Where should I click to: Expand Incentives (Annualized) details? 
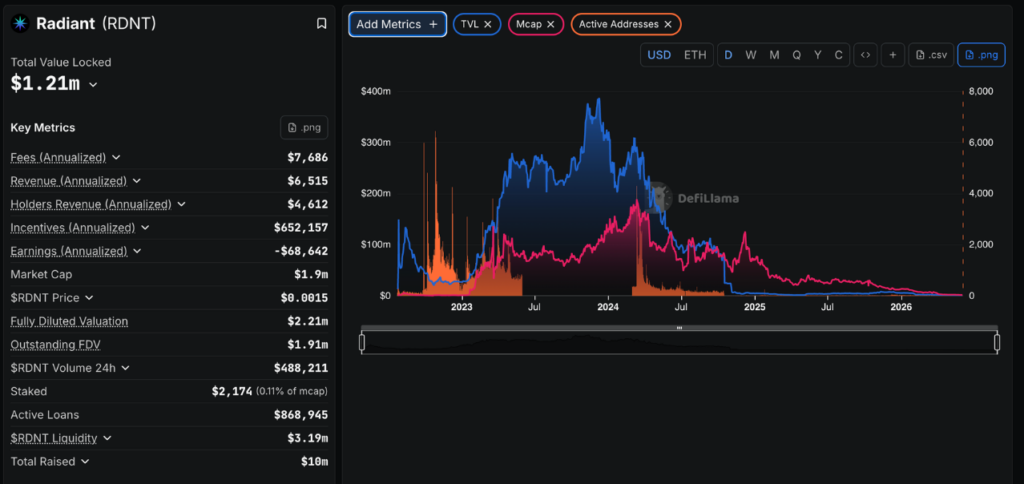tap(145, 227)
